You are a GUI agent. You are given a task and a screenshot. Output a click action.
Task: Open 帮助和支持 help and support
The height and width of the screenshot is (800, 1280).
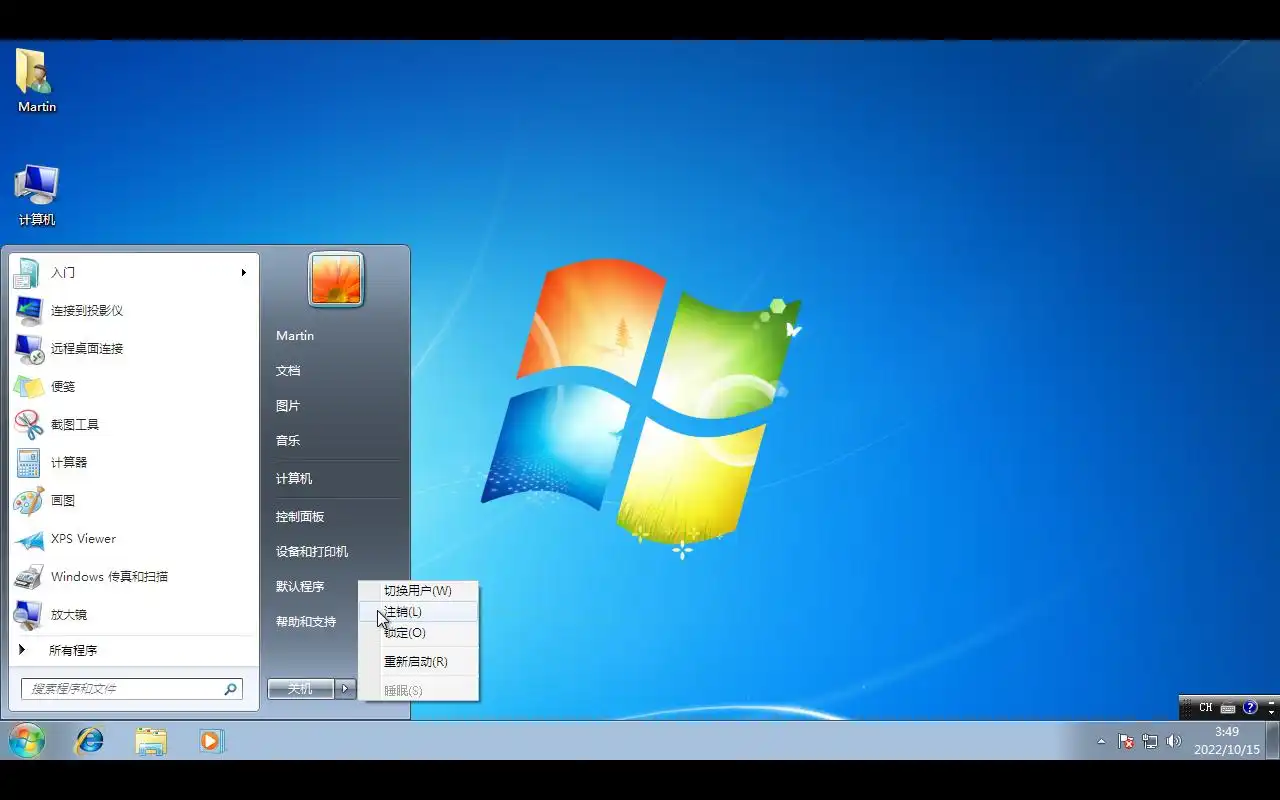click(306, 622)
